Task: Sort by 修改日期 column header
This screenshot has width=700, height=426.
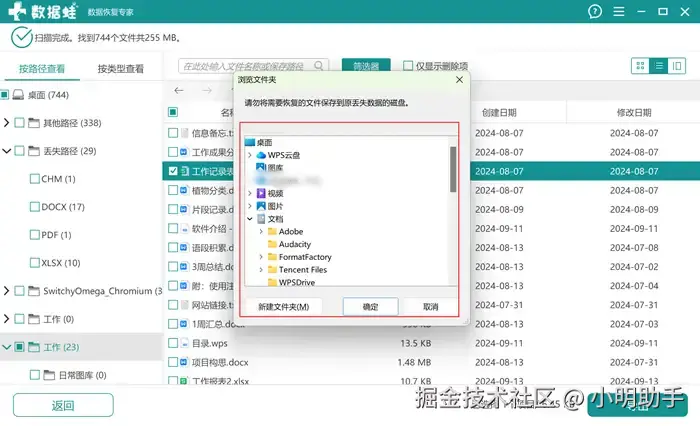Action: (x=634, y=113)
